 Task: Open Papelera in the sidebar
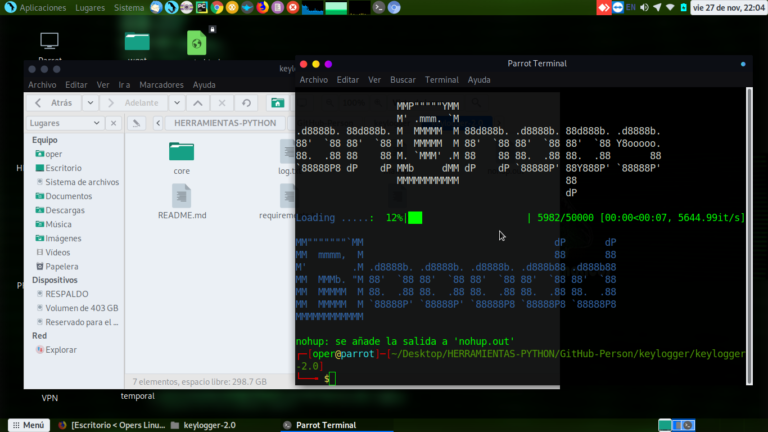62,266
